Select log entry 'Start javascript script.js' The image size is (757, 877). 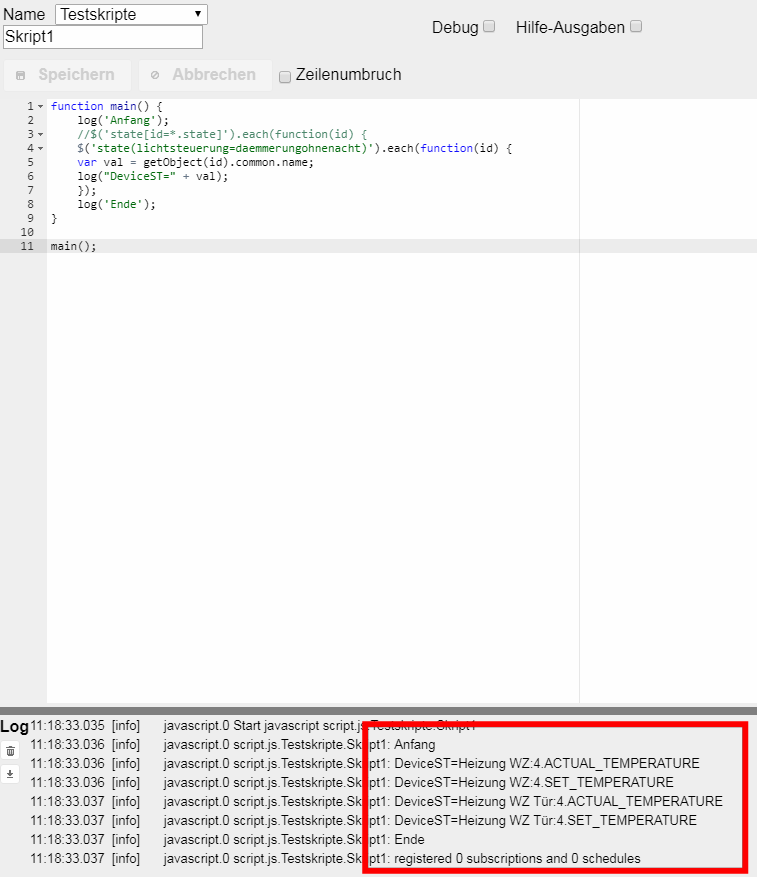tap(253, 725)
